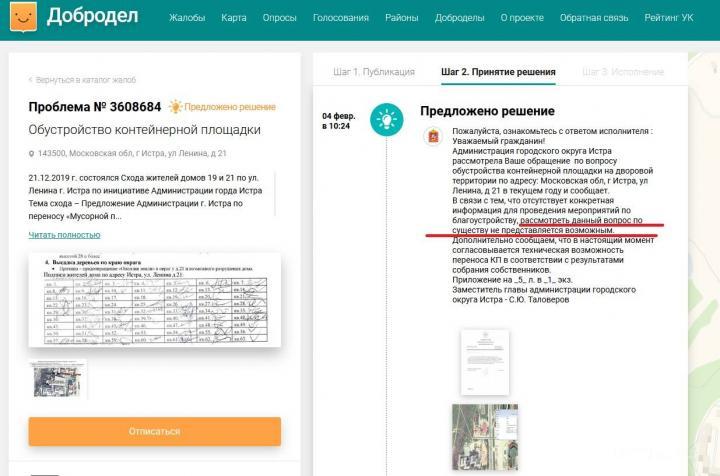Click the administration emblem avatar icon
The width and height of the screenshot is (720, 476).
pos(433,136)
